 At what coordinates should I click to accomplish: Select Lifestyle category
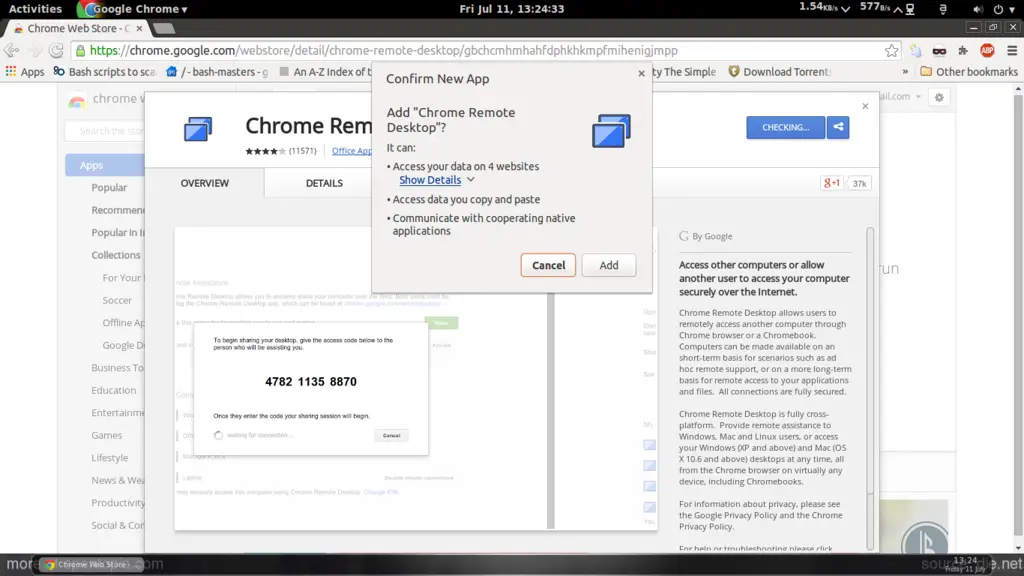coord(110,458)
